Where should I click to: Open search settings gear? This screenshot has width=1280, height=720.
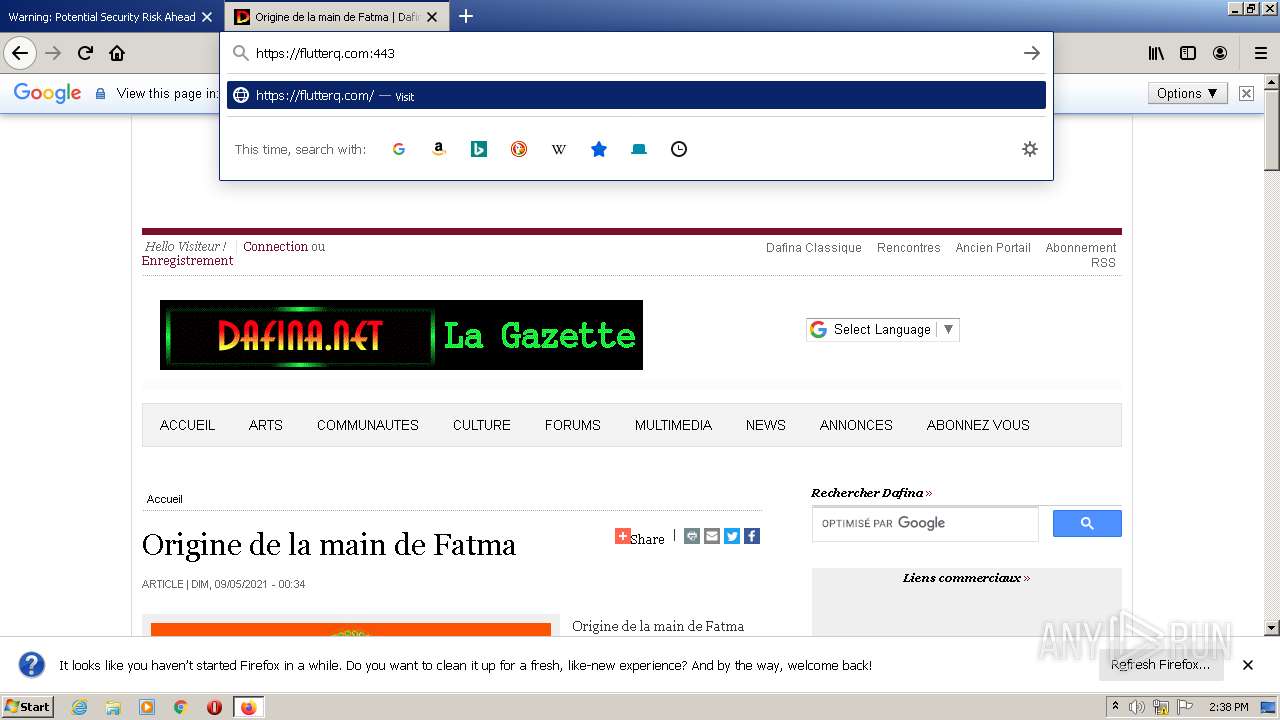(x=1030, y=149)
